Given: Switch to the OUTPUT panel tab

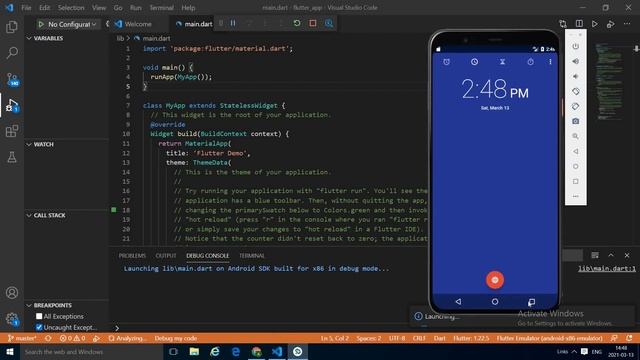Looking at the screenshot, I should tap(166, 256).
